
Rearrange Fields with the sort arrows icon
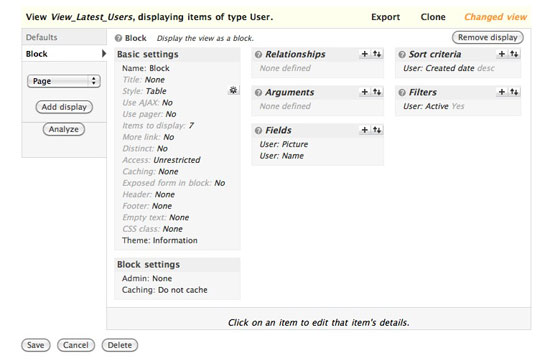point(377,130)
